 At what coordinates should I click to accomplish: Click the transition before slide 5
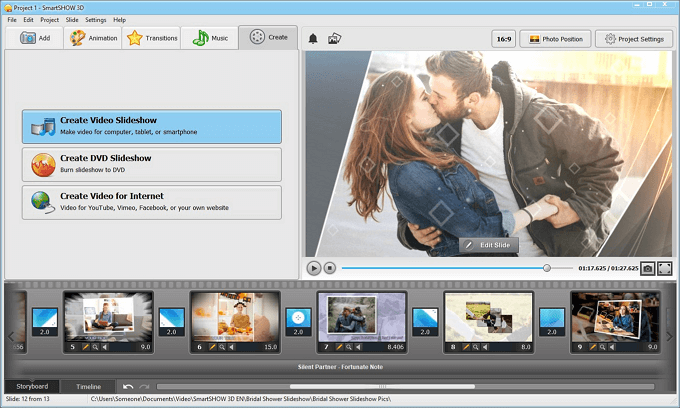[x=45, y=322]
